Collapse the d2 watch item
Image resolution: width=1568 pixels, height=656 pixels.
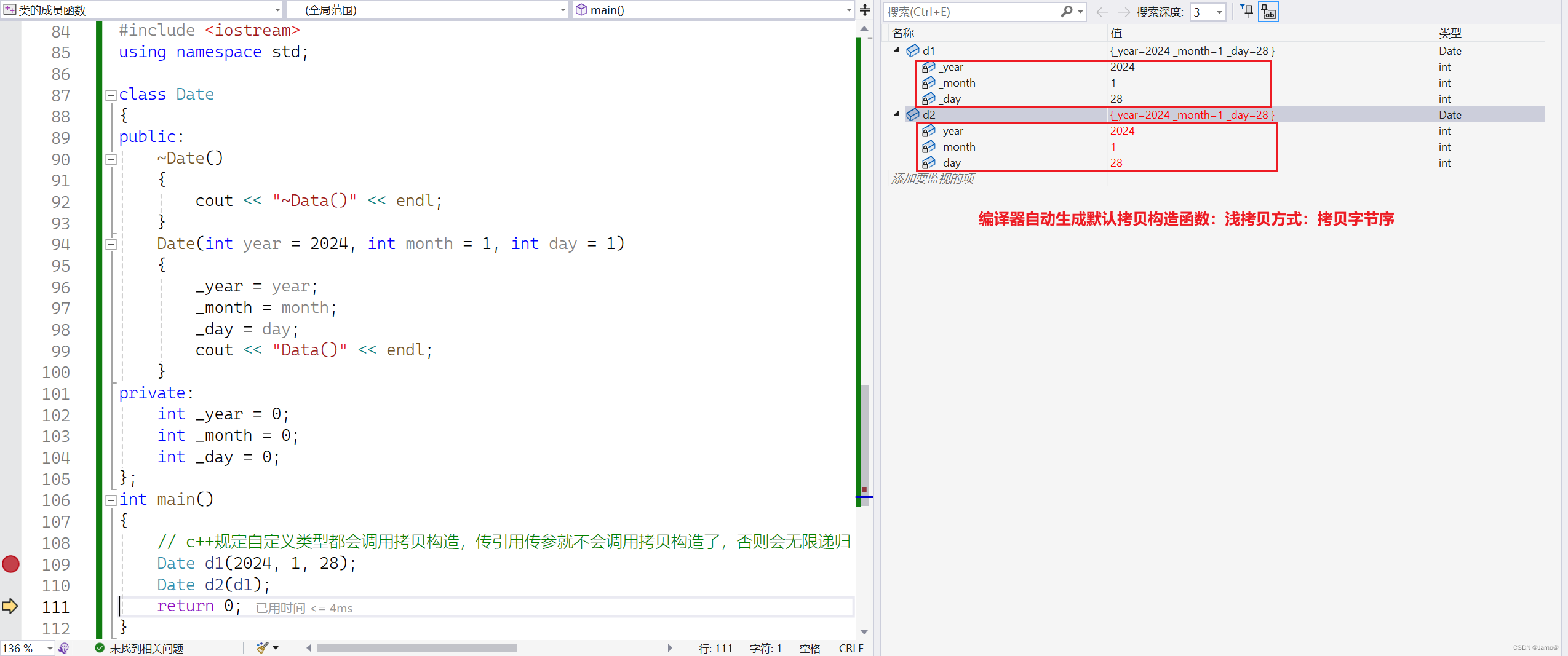[x=897, y=114]
